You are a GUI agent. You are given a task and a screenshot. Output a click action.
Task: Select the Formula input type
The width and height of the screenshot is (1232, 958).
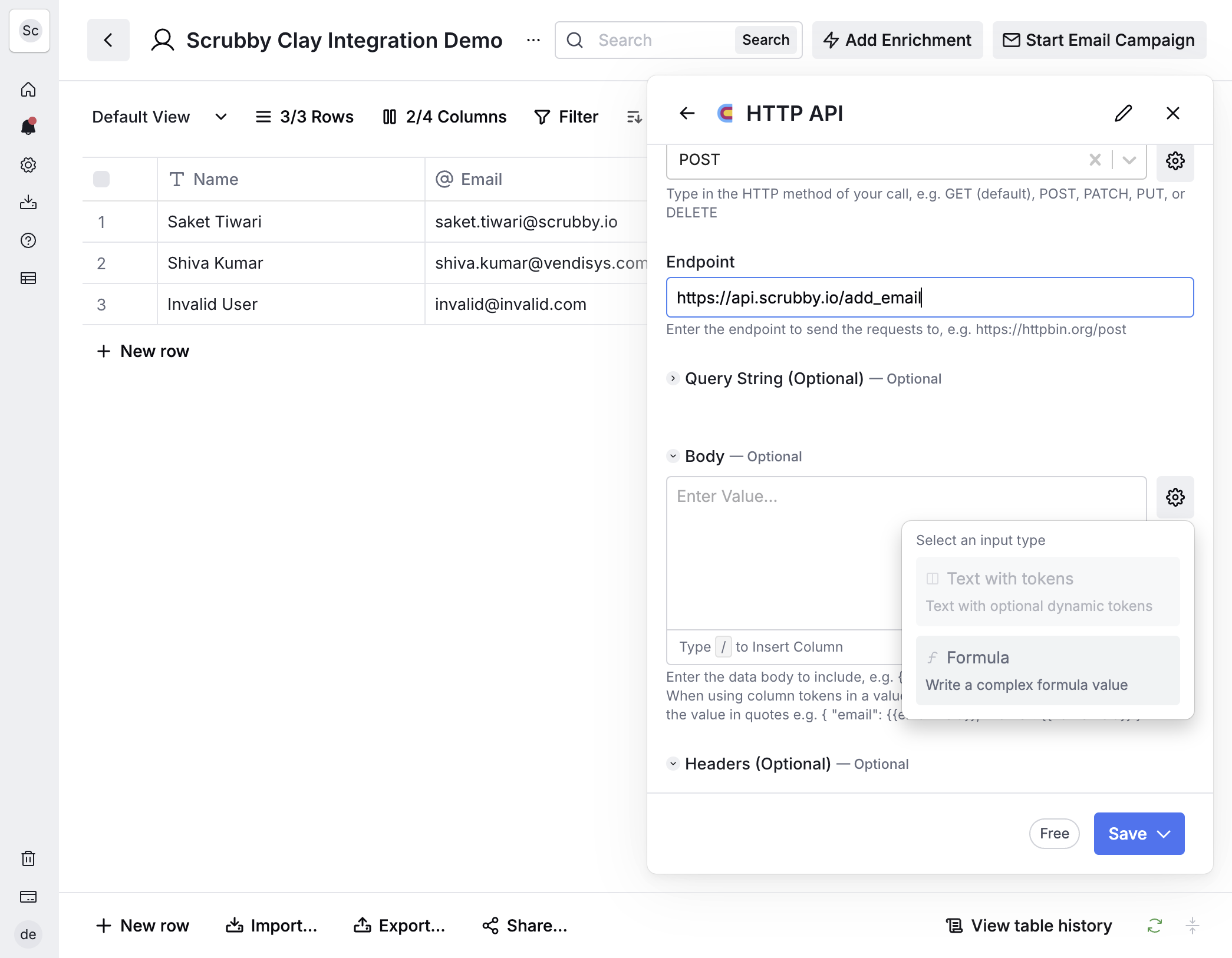pos(1047,670)
